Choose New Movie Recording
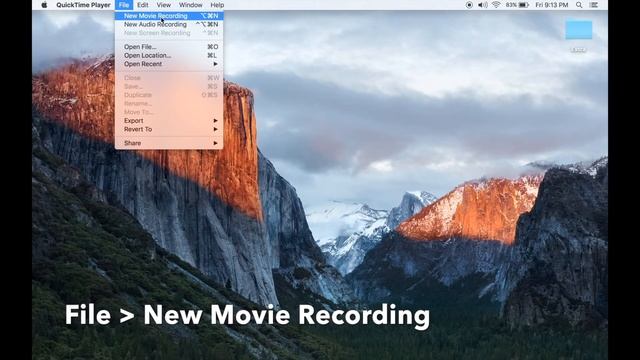The width and height of the screenshot is (640, 360). [x=169, y=16]
